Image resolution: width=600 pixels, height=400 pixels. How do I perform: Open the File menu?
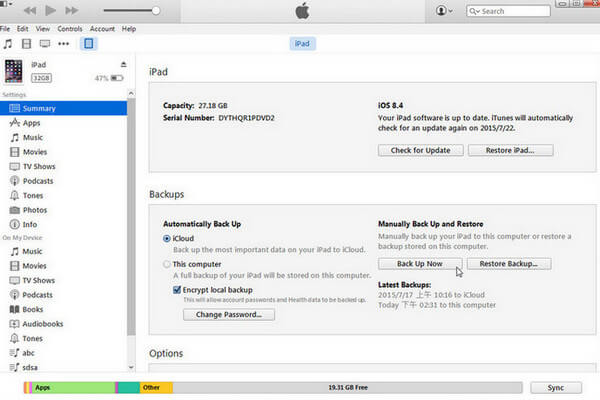point(5,29)
